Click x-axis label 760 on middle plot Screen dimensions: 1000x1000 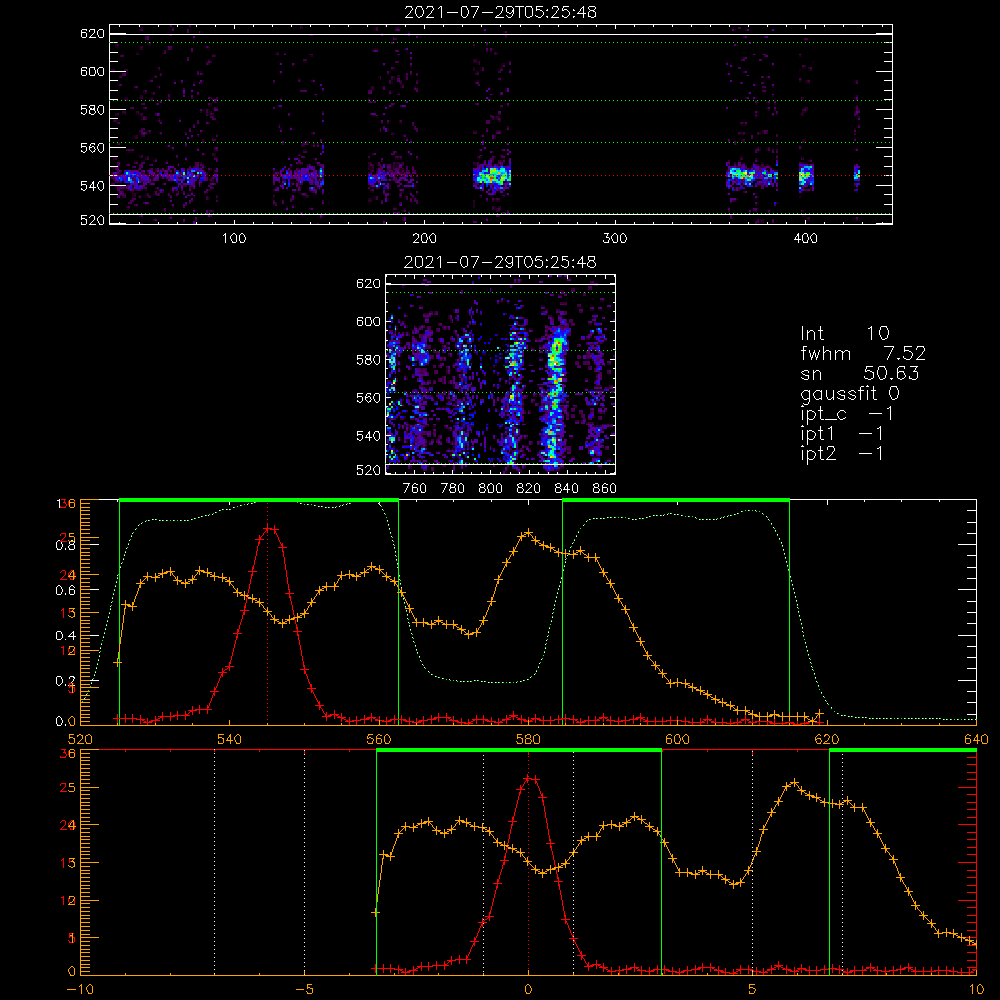point(415,489)
